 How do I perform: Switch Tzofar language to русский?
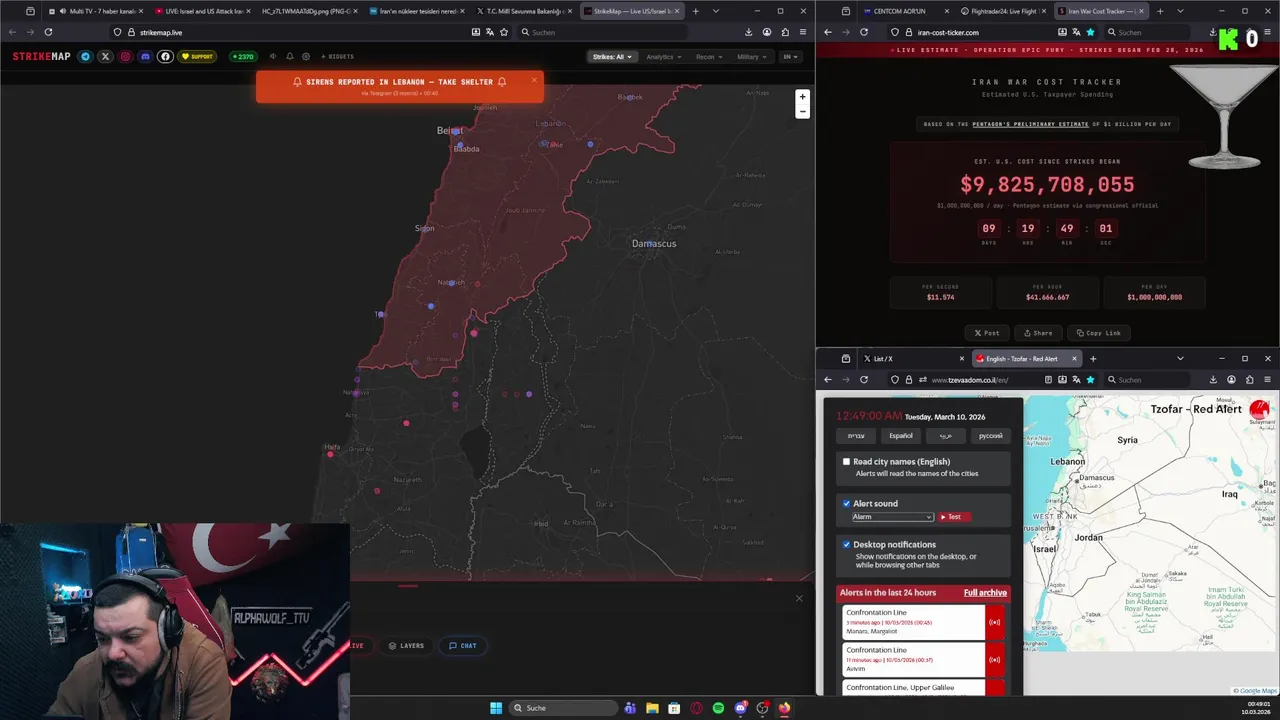pos(990,436)
